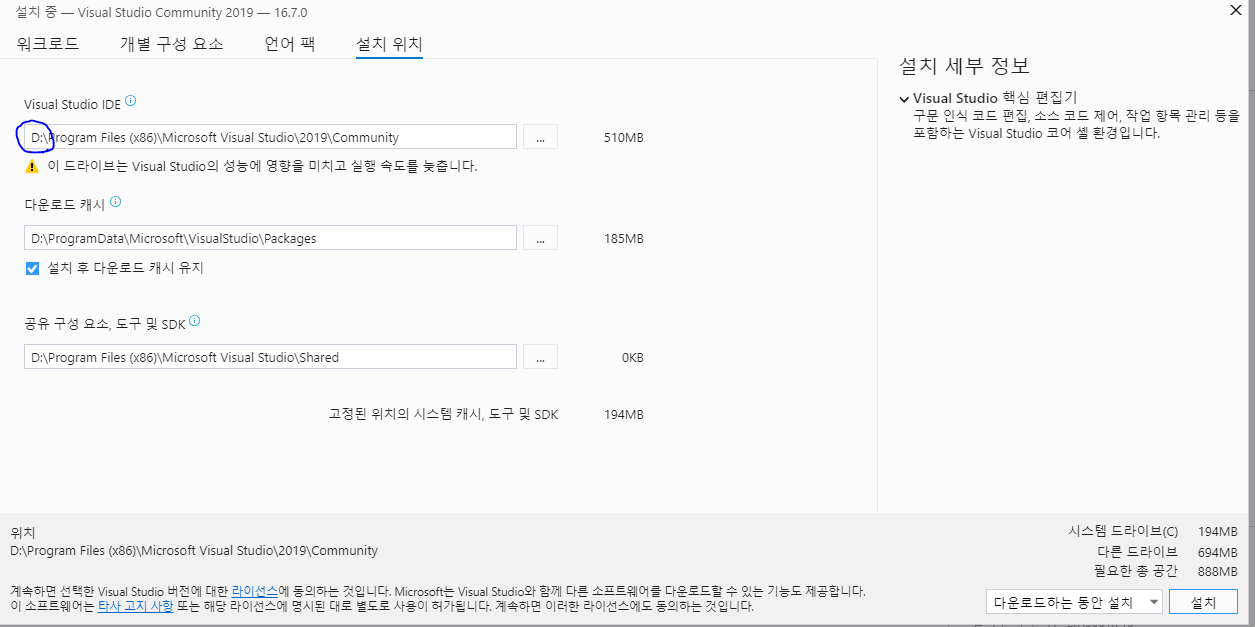Browse for Shared components folder
The width and height of the screenshot is (1255, 627).
coord(540,357)
